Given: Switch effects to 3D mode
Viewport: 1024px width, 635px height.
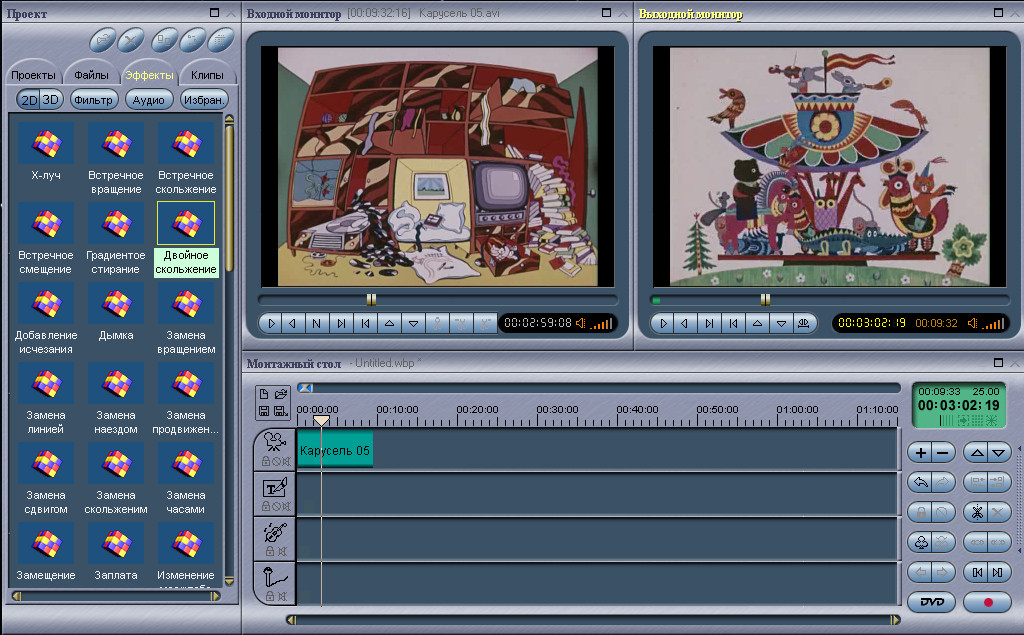Looking at the screenshot, I should click(x=51, y=99).
